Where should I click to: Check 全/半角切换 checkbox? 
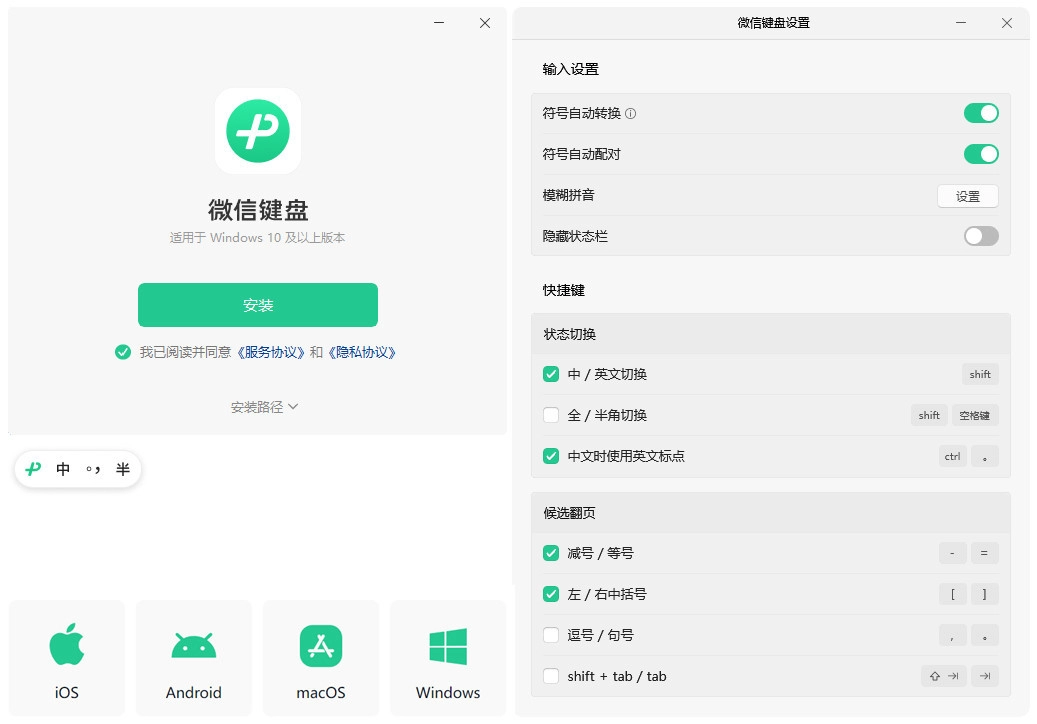551,415
